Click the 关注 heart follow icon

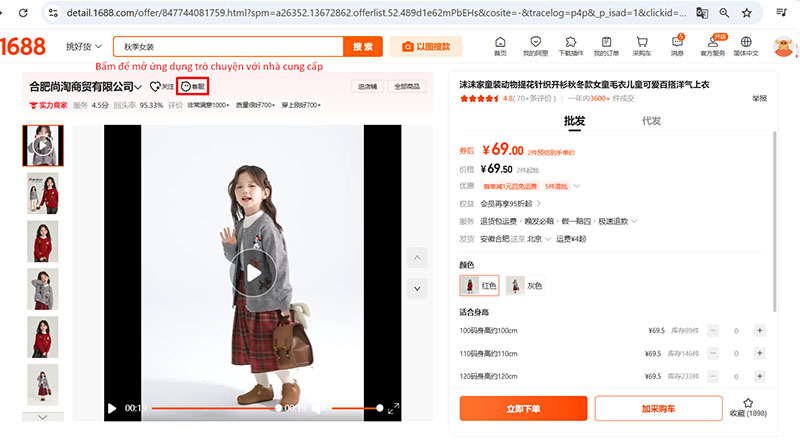point(160,87)
